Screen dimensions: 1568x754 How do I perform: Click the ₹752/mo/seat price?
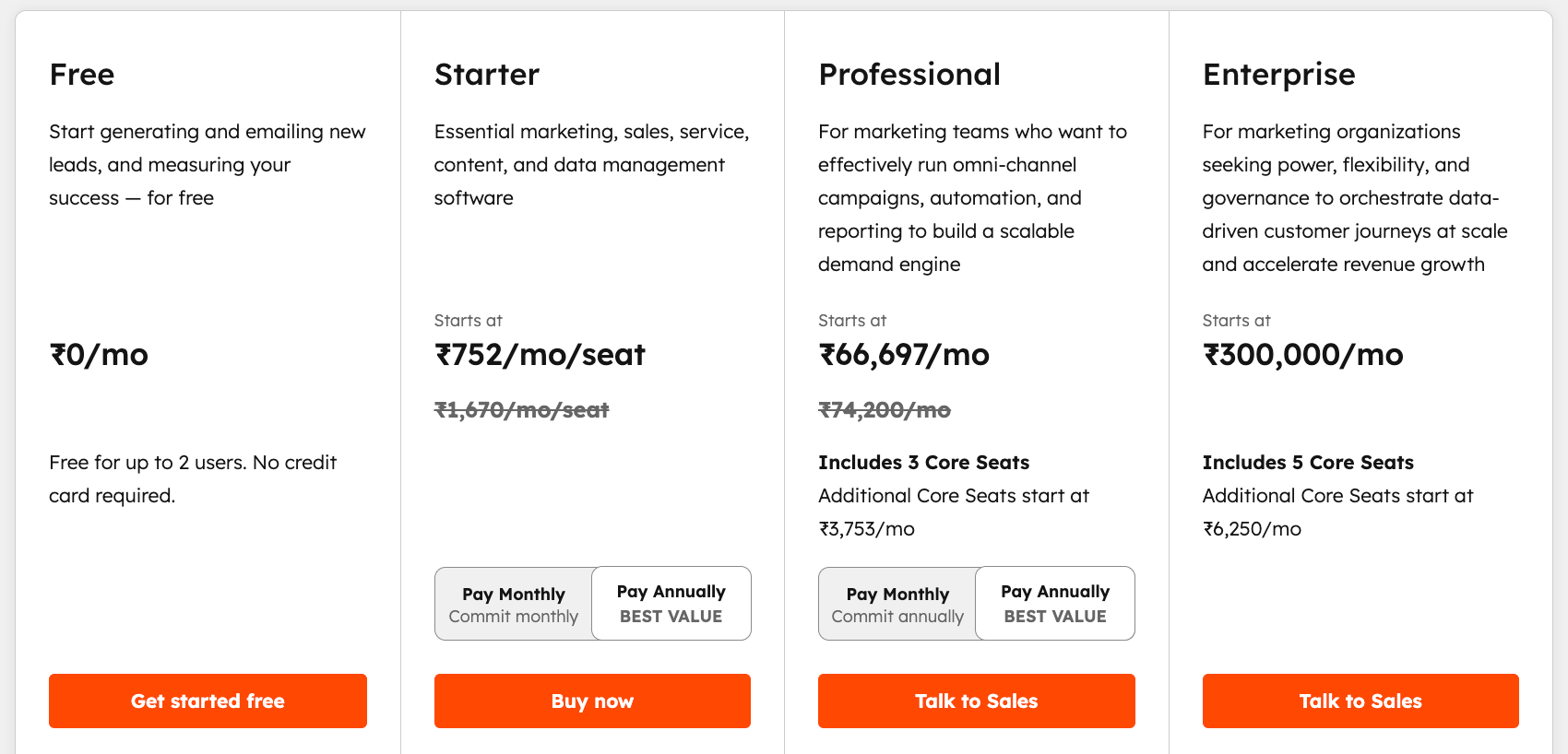(540, 355)
